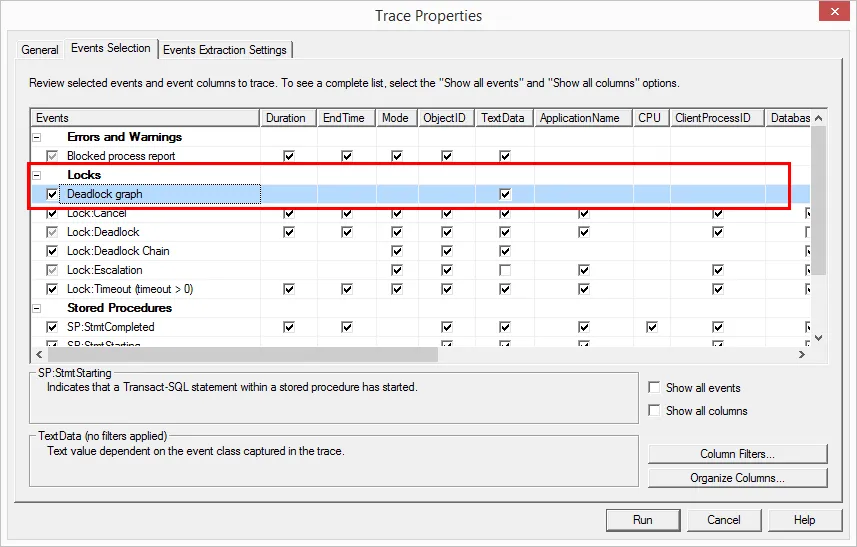Viewport: 857px width, 547px height.
Task: Open the Events Extraction Settings tab
Action: pyautogui.click(x=225, y=50)
